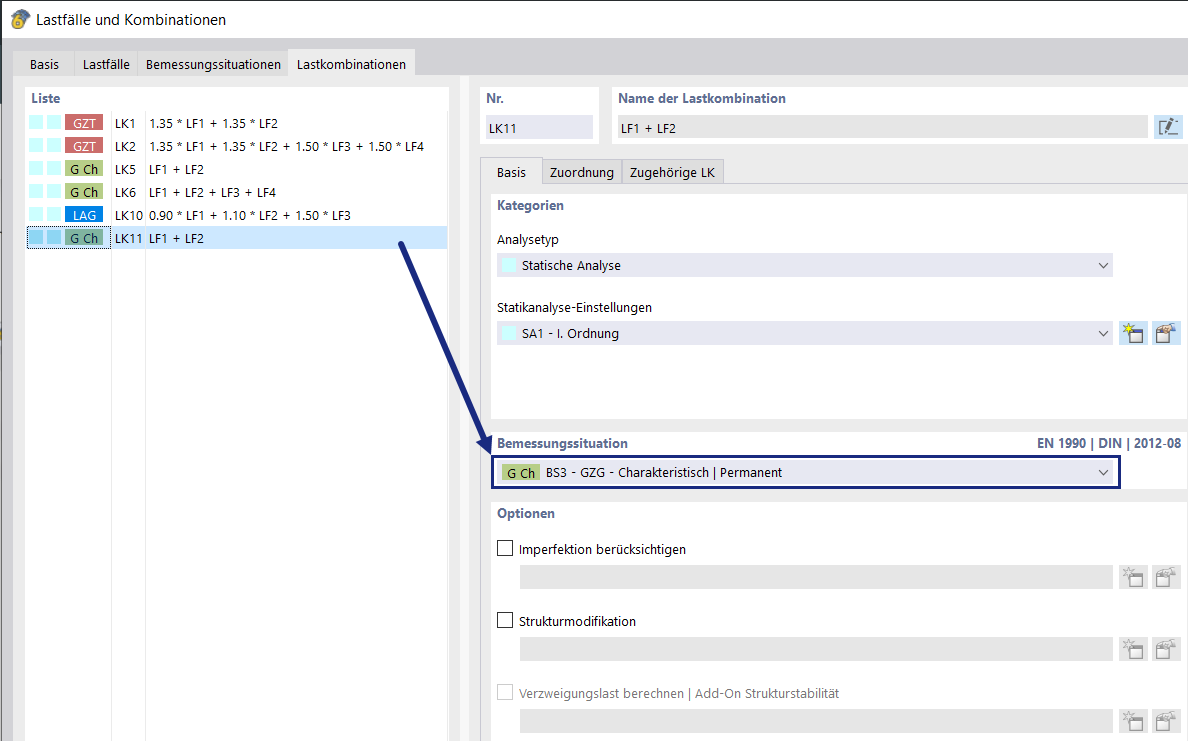The image size is (1188, 741).
Task: Switch to the Basis main tab
Action: click(x=45, y=64)
